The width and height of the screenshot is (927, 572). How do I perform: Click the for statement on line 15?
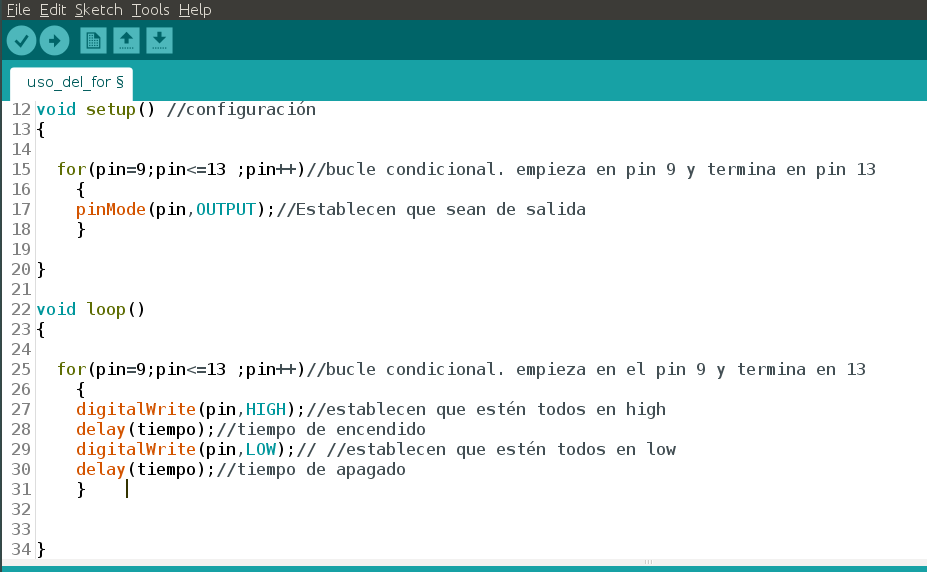tap(181, 170)
